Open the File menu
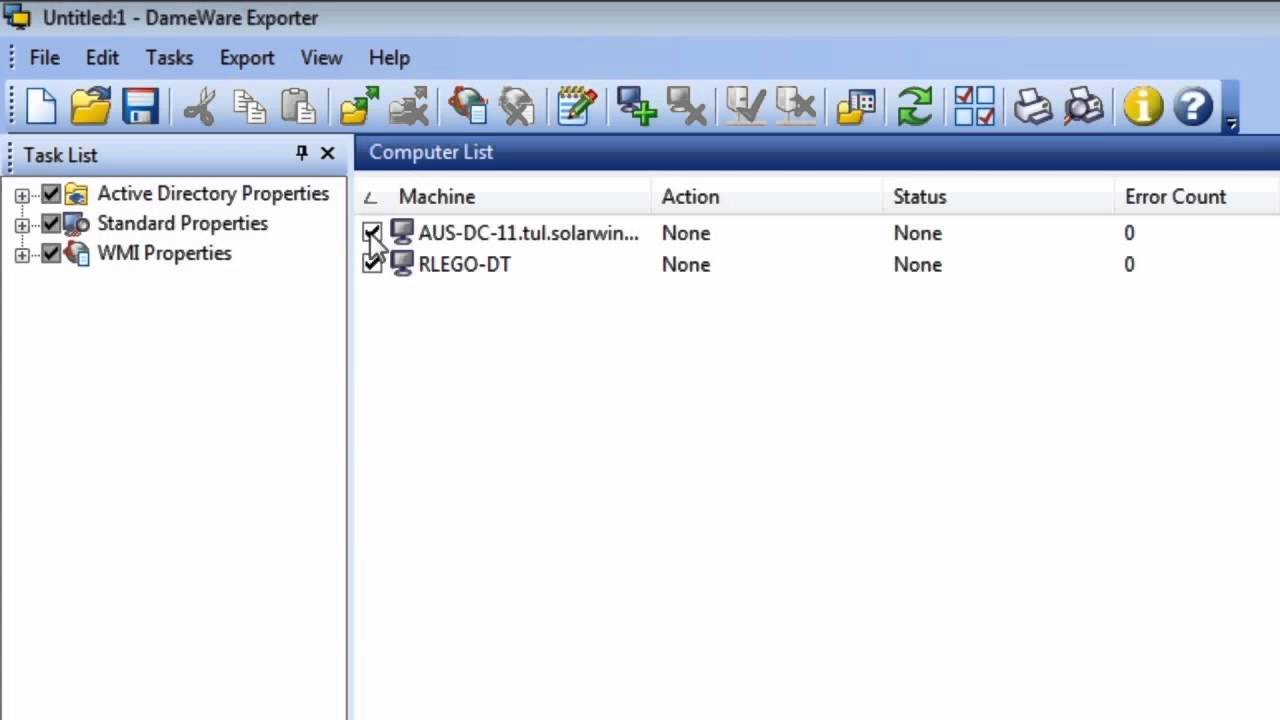Image resolution: width=1280 pixels, height=720 pixels. 44,57
